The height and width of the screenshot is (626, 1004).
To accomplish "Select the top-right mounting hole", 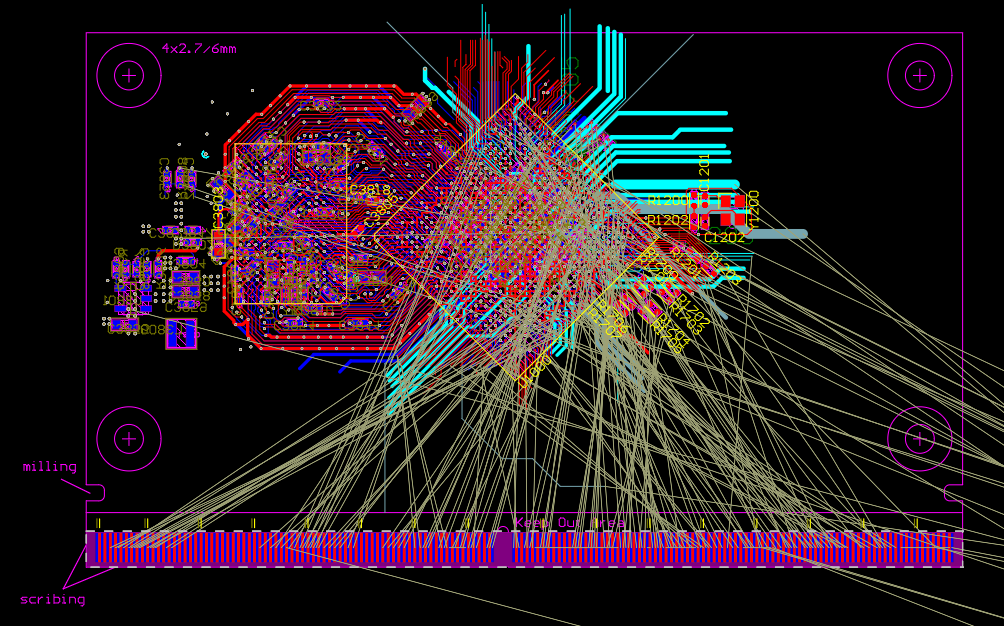I will click(919, 76).
